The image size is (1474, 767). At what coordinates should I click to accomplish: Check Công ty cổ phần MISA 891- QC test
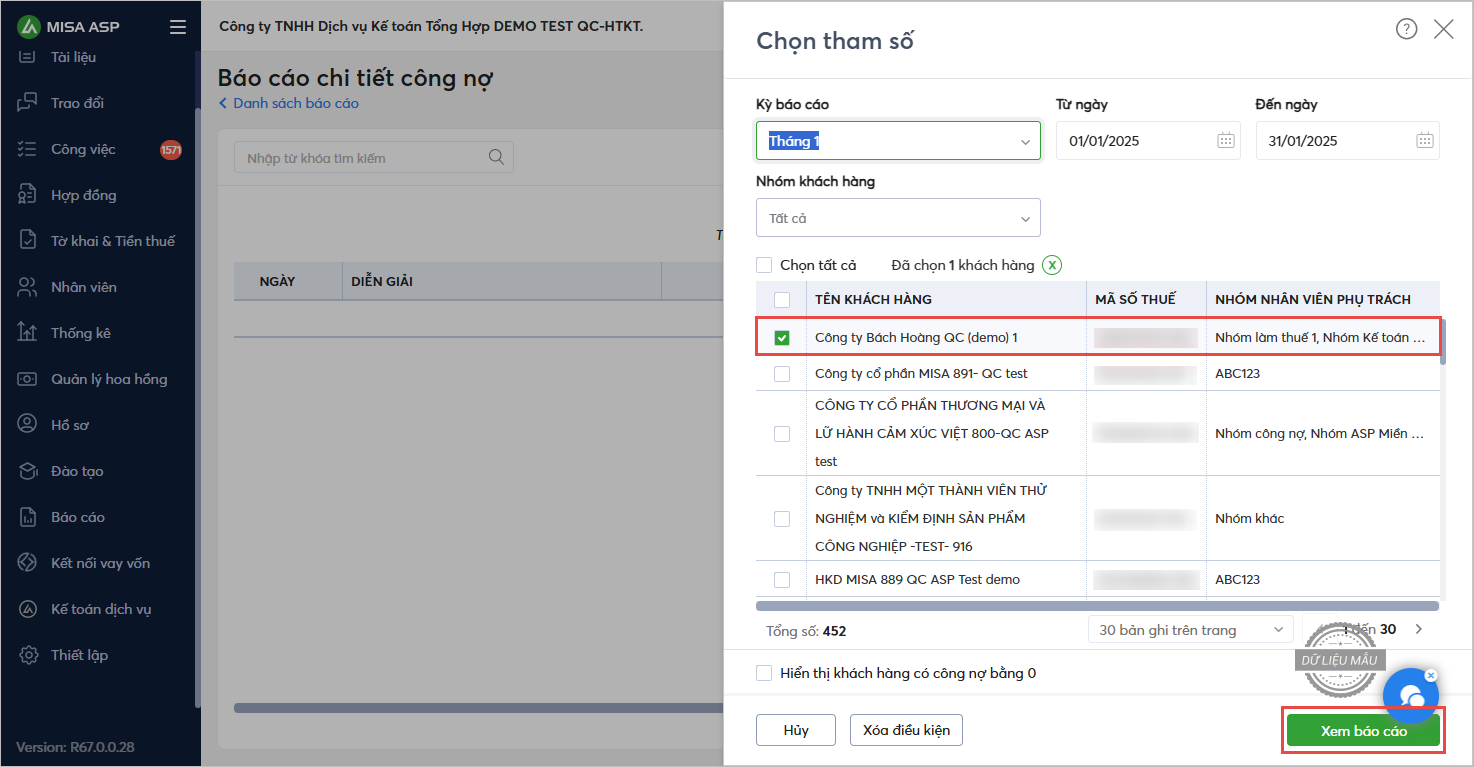(x=782, y=374)
